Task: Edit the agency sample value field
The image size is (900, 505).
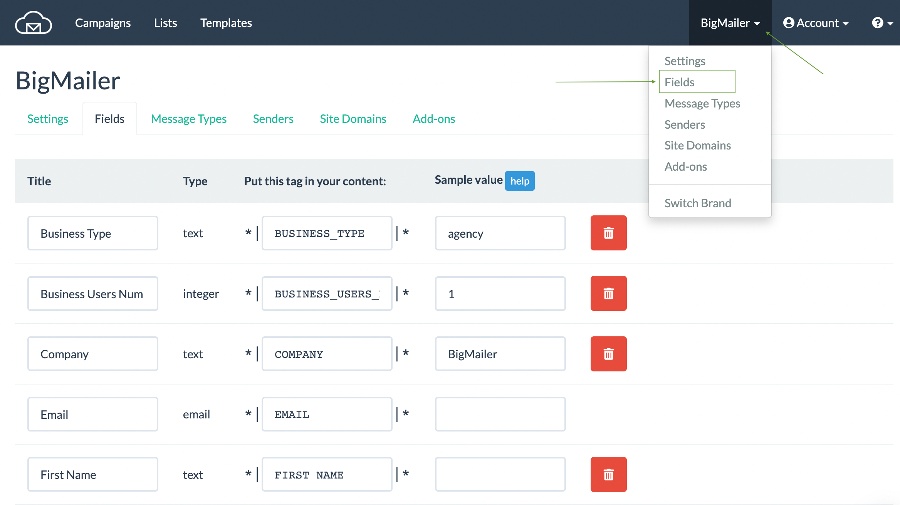Action: [501, 233]
